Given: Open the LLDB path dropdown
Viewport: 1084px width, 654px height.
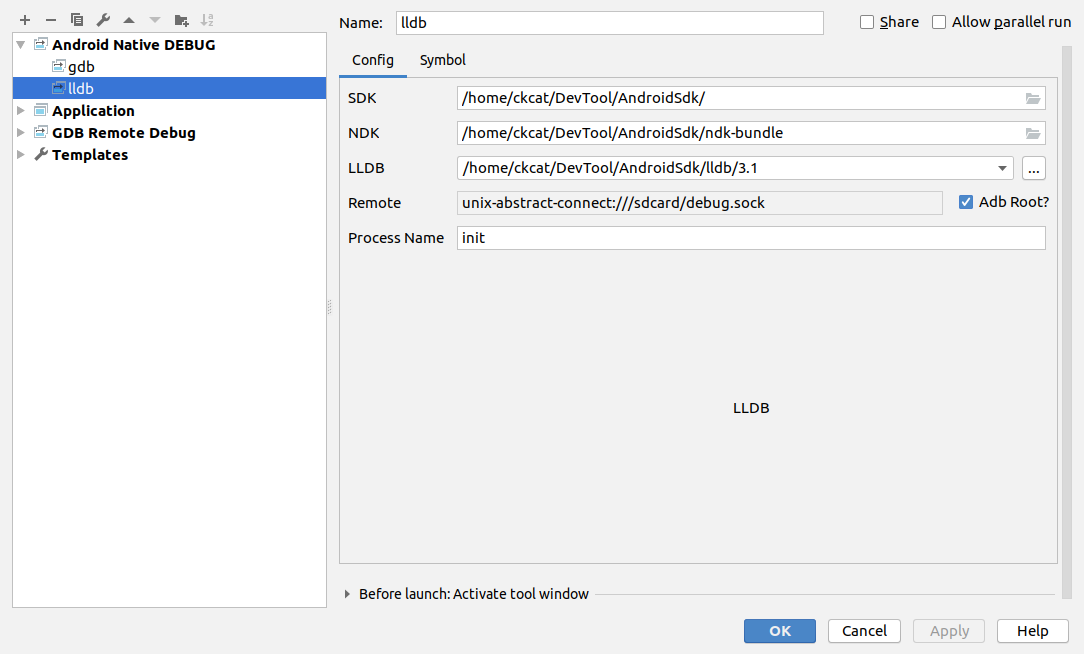Looking at the screenshot, I should pyautogui.click(x=1002, y=168).
